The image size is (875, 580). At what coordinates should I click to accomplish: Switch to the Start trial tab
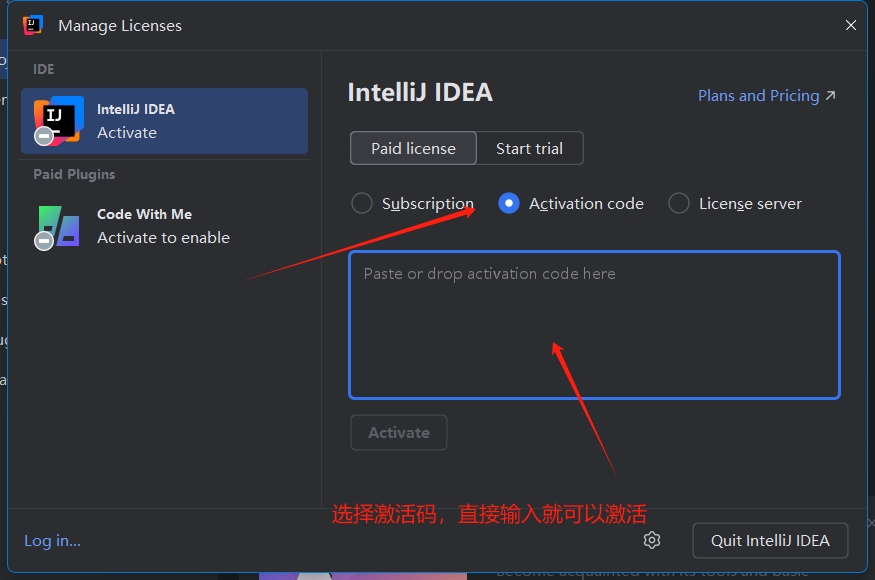point(529,148)
